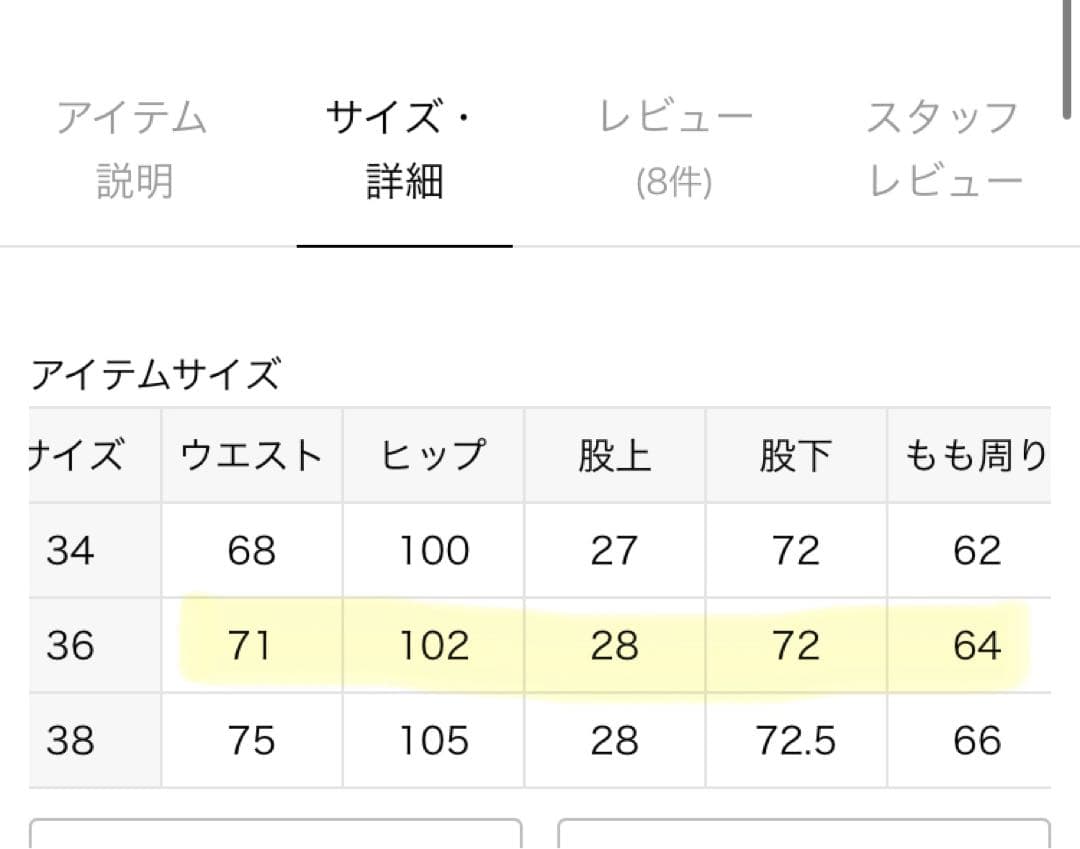The height and width of the screenshot is (849, 1080).
Task: Click the page scrollbar at the right edge
Action: point(1070,60)
